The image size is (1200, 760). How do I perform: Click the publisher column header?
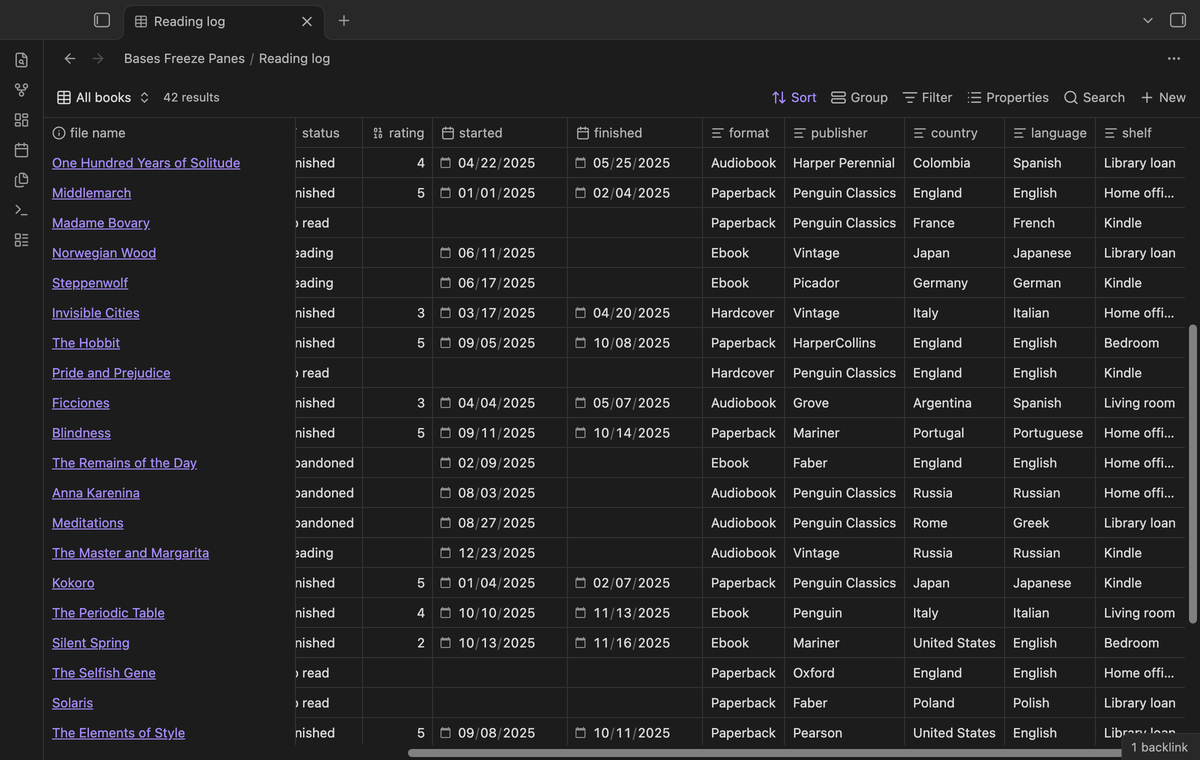tap(845, 133)
